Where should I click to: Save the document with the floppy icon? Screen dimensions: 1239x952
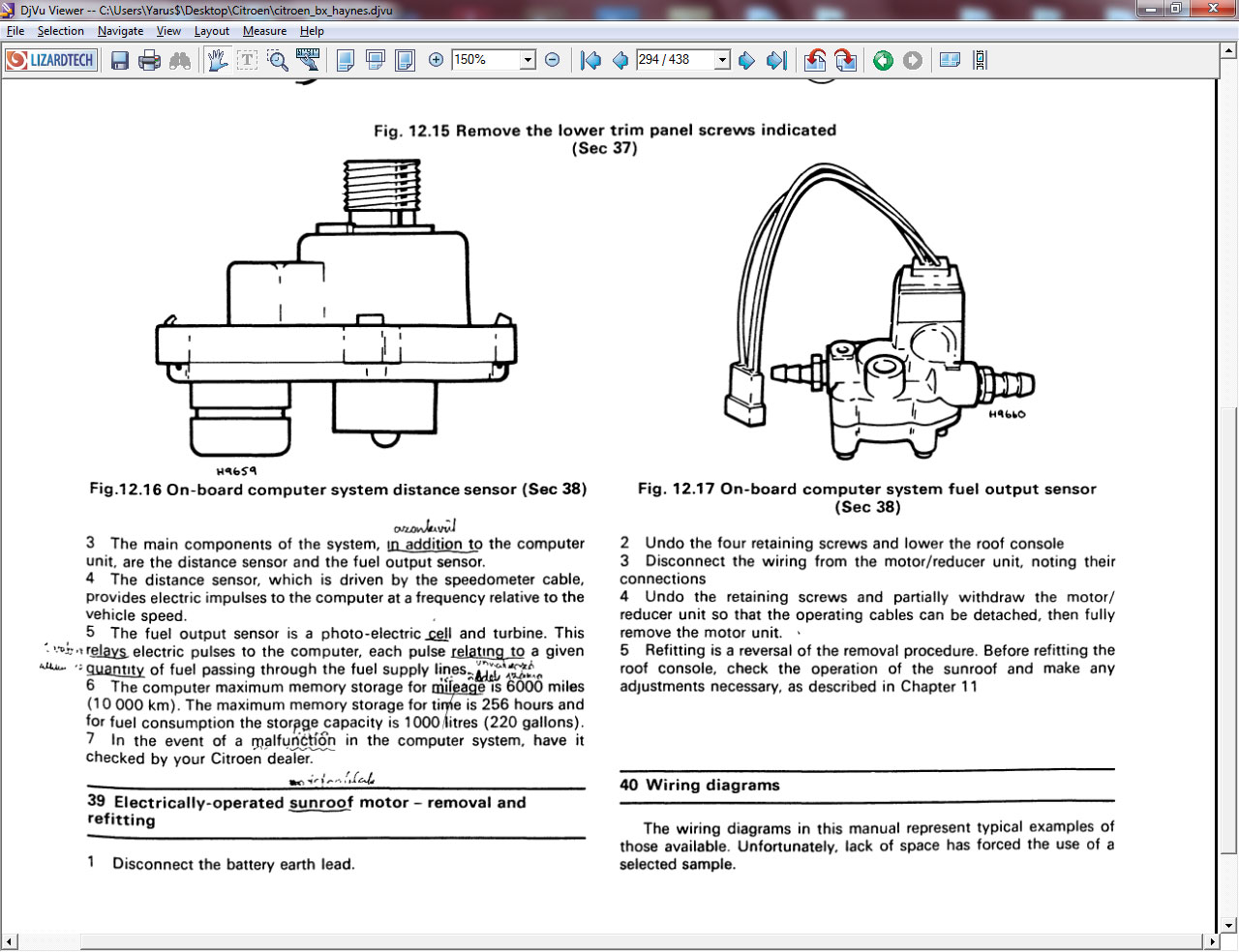coord(120,60)
